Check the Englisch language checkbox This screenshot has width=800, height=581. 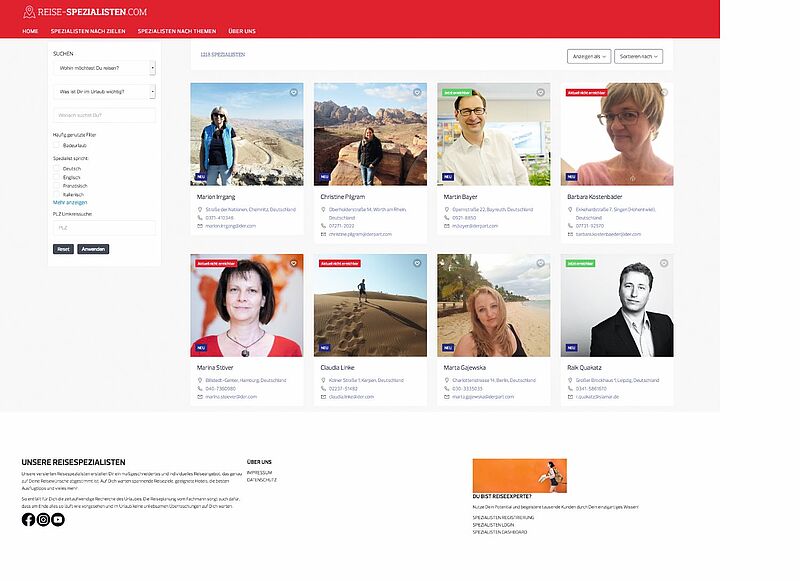click(x=57, y=177)
